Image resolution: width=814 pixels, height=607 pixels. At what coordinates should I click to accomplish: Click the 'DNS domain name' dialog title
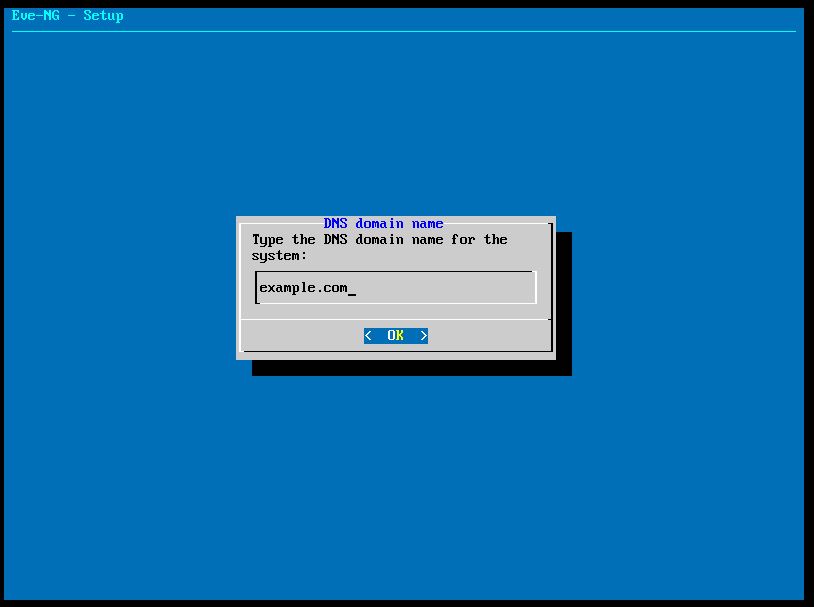[x=383, y=223]
